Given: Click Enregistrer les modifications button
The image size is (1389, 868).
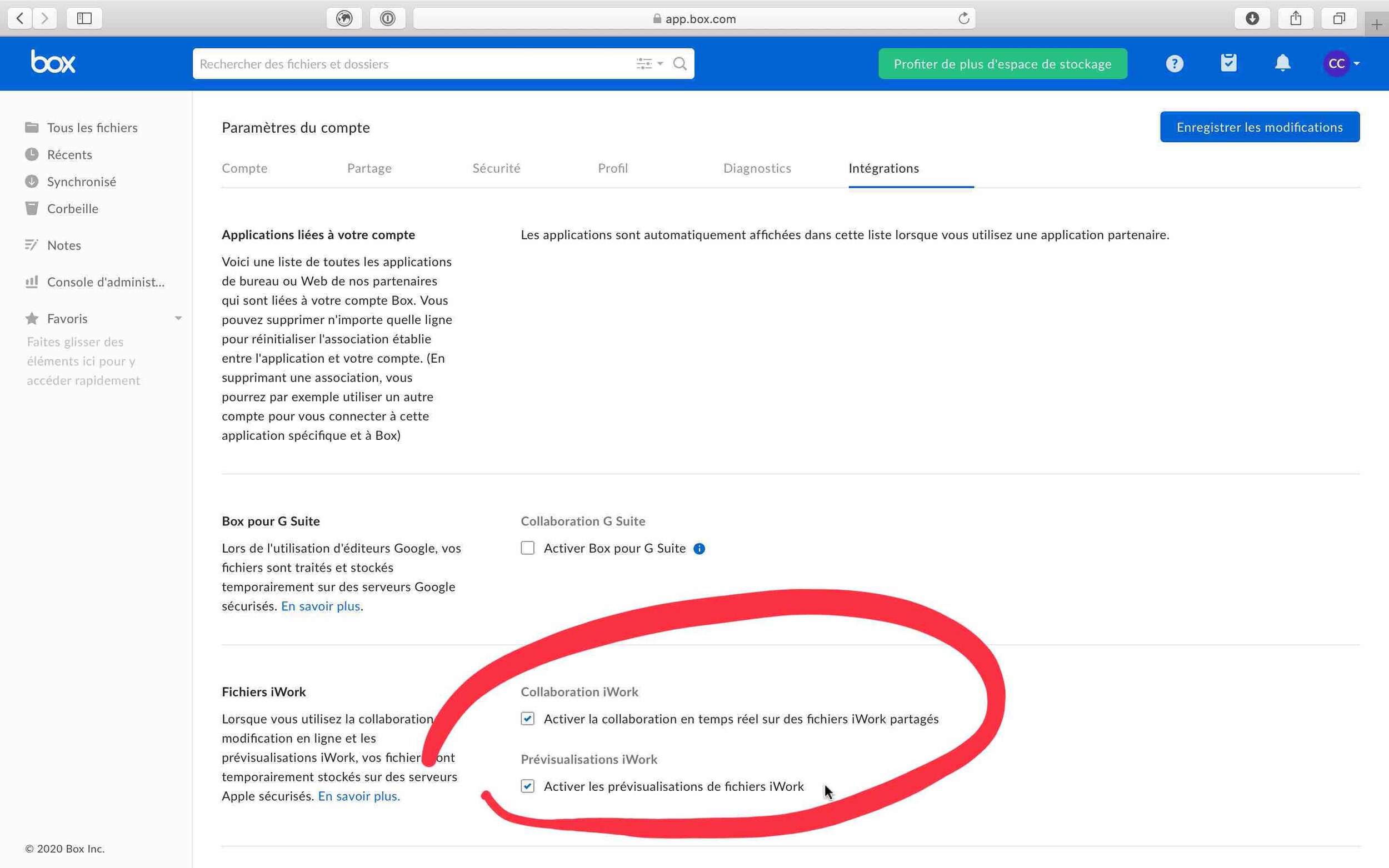Looking at the screenshot, I should tap(1260, 127).
